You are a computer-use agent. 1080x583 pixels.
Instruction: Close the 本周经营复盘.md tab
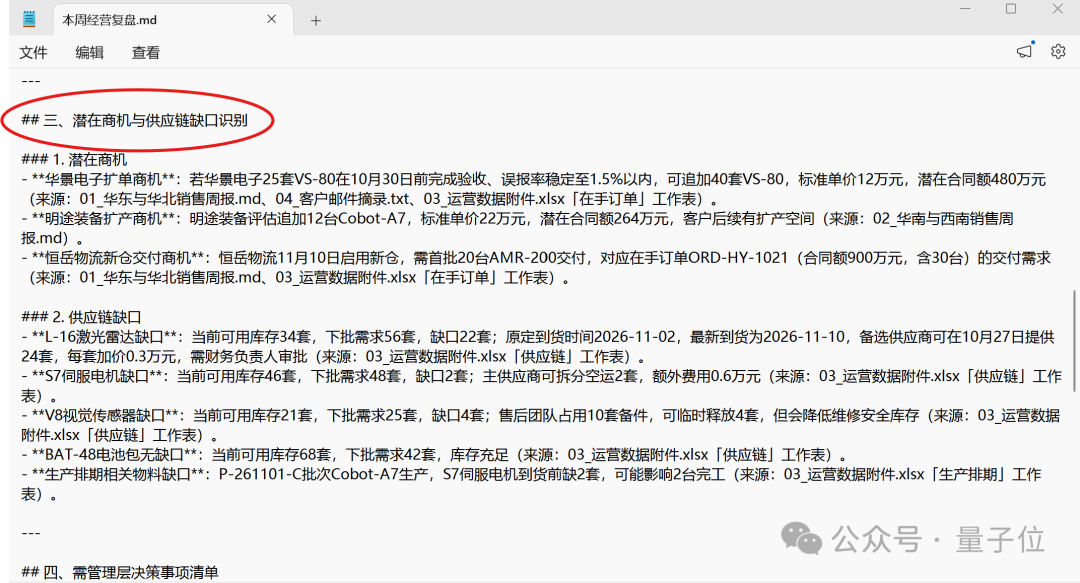(x=271, y=19)
